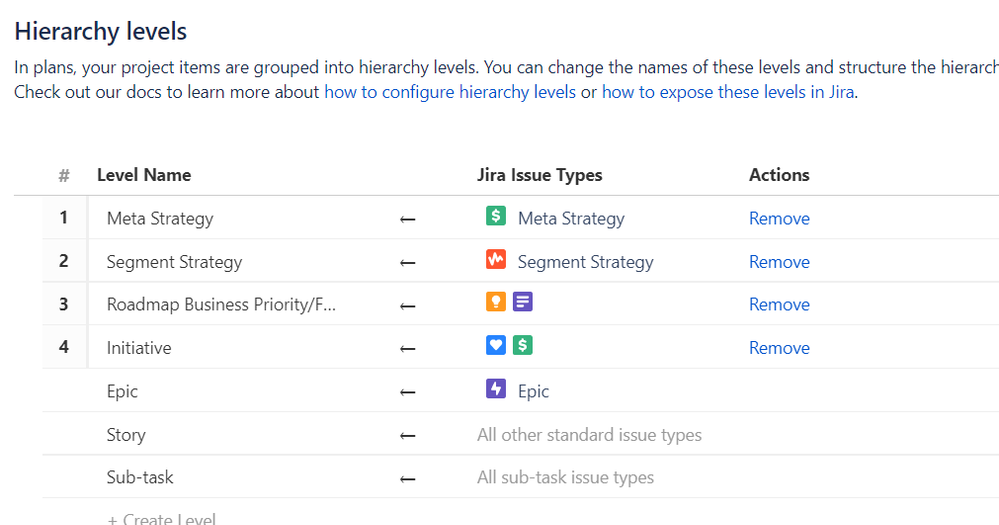Click the arrow in the Sub-task row

click(407, 479)
